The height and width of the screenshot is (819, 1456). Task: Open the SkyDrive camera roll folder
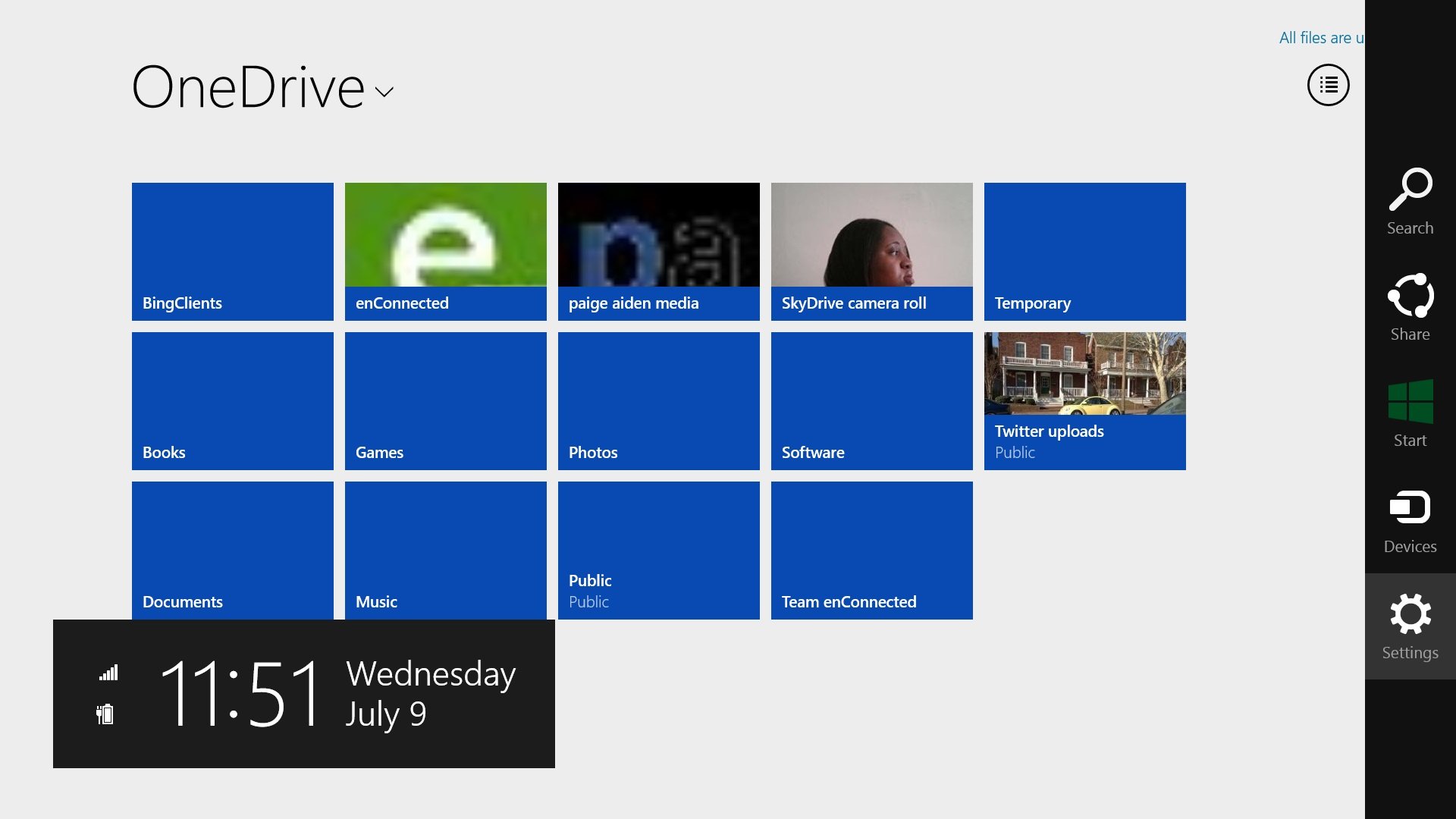click(x=872, y=252)
